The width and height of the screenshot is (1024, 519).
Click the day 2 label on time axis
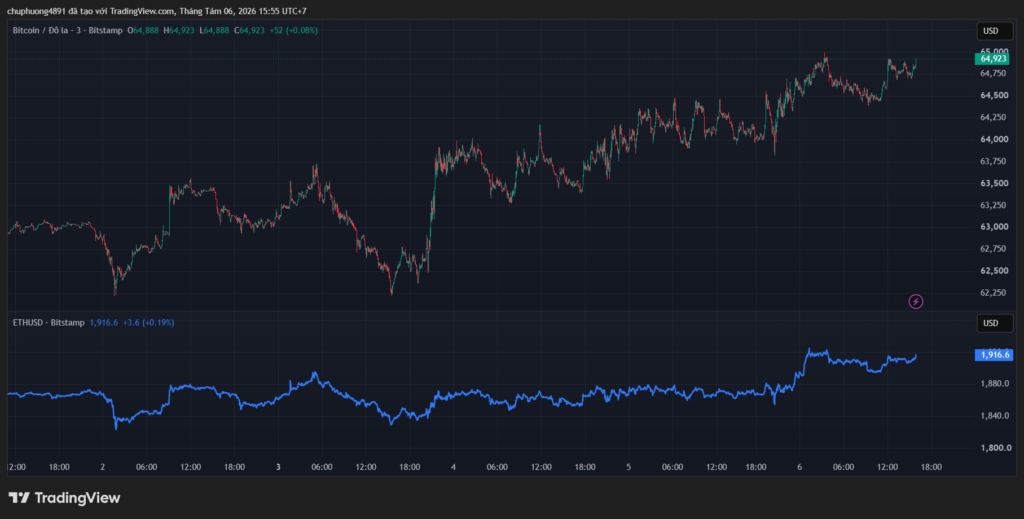tap(103, 467)
